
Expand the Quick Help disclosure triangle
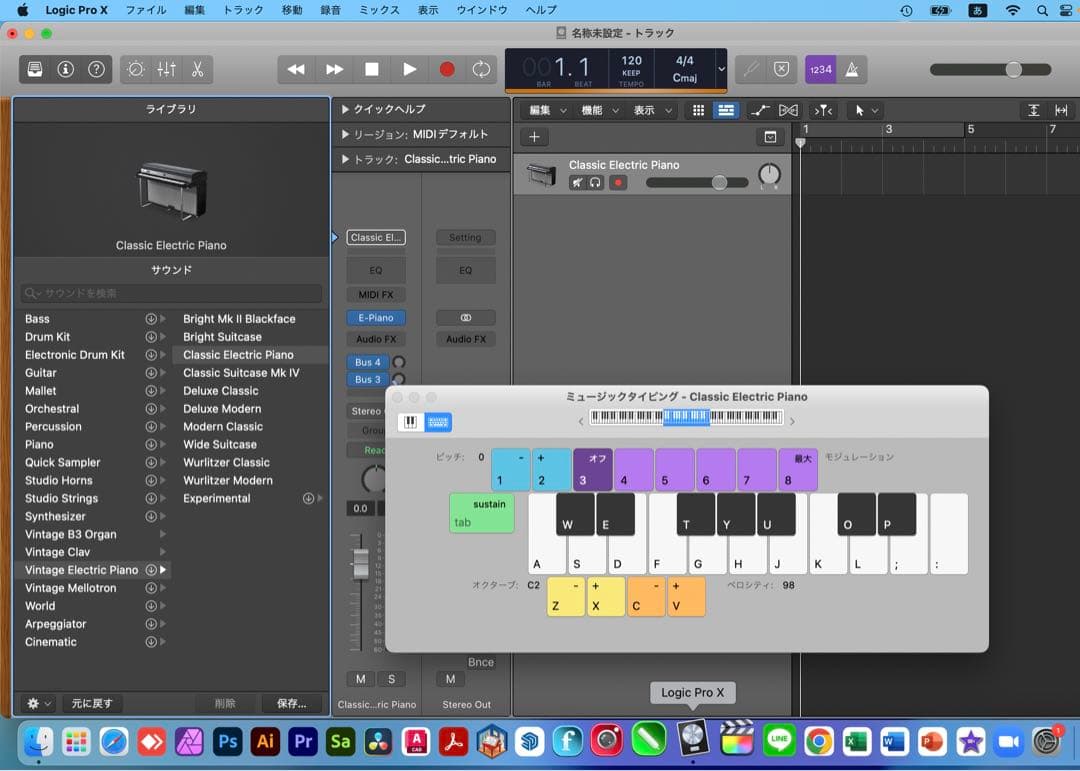tap(345, 109)
